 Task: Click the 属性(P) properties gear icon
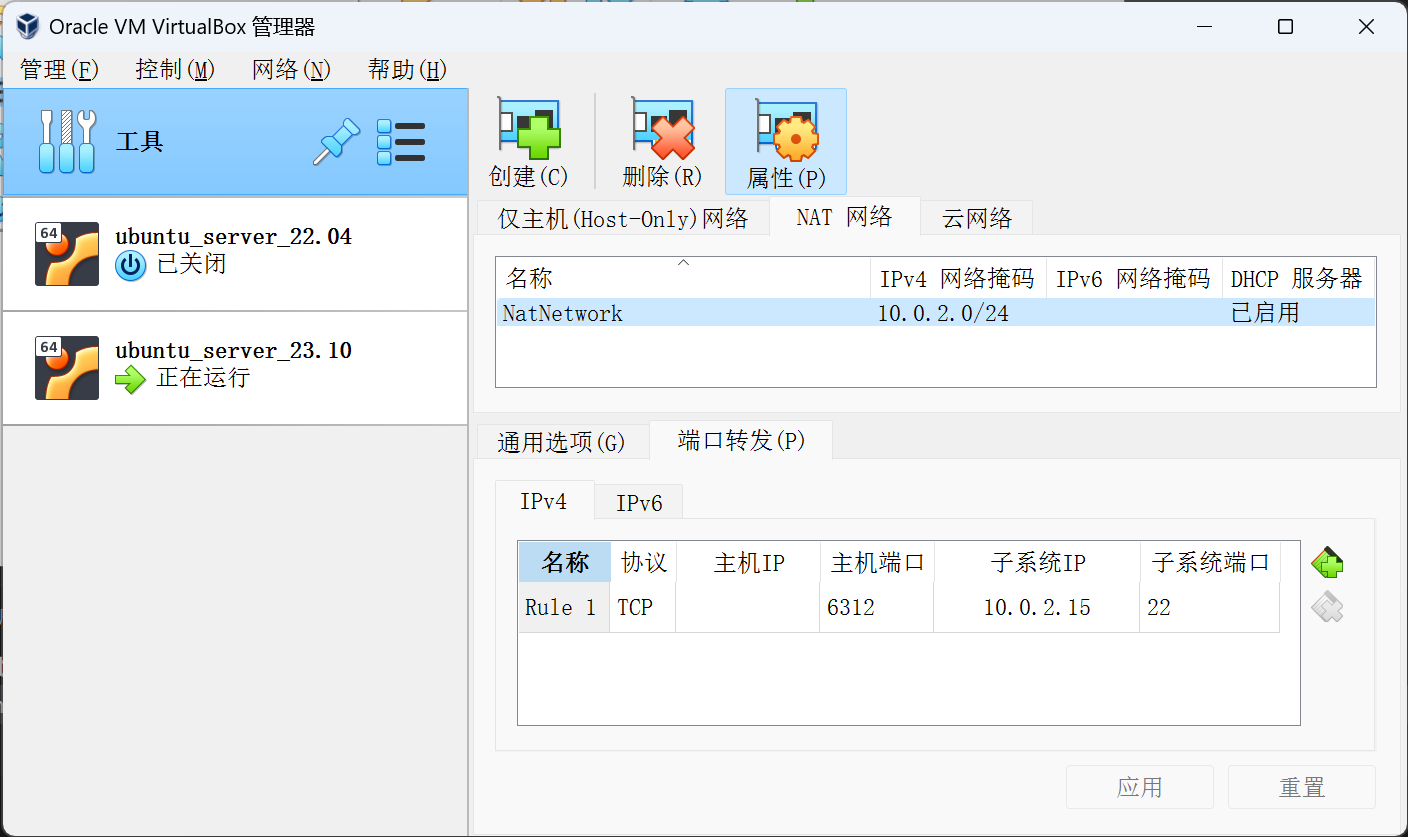(787, 129)
